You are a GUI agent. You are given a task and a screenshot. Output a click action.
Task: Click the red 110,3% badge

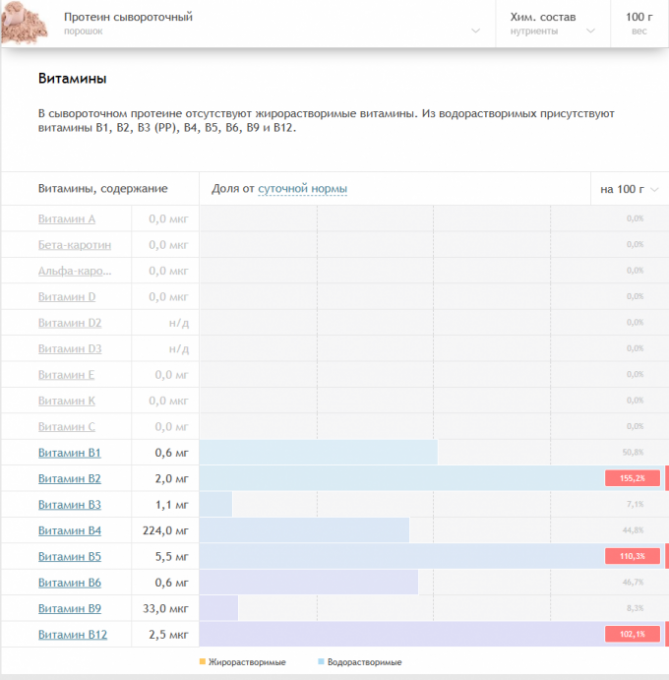(631, 556)
